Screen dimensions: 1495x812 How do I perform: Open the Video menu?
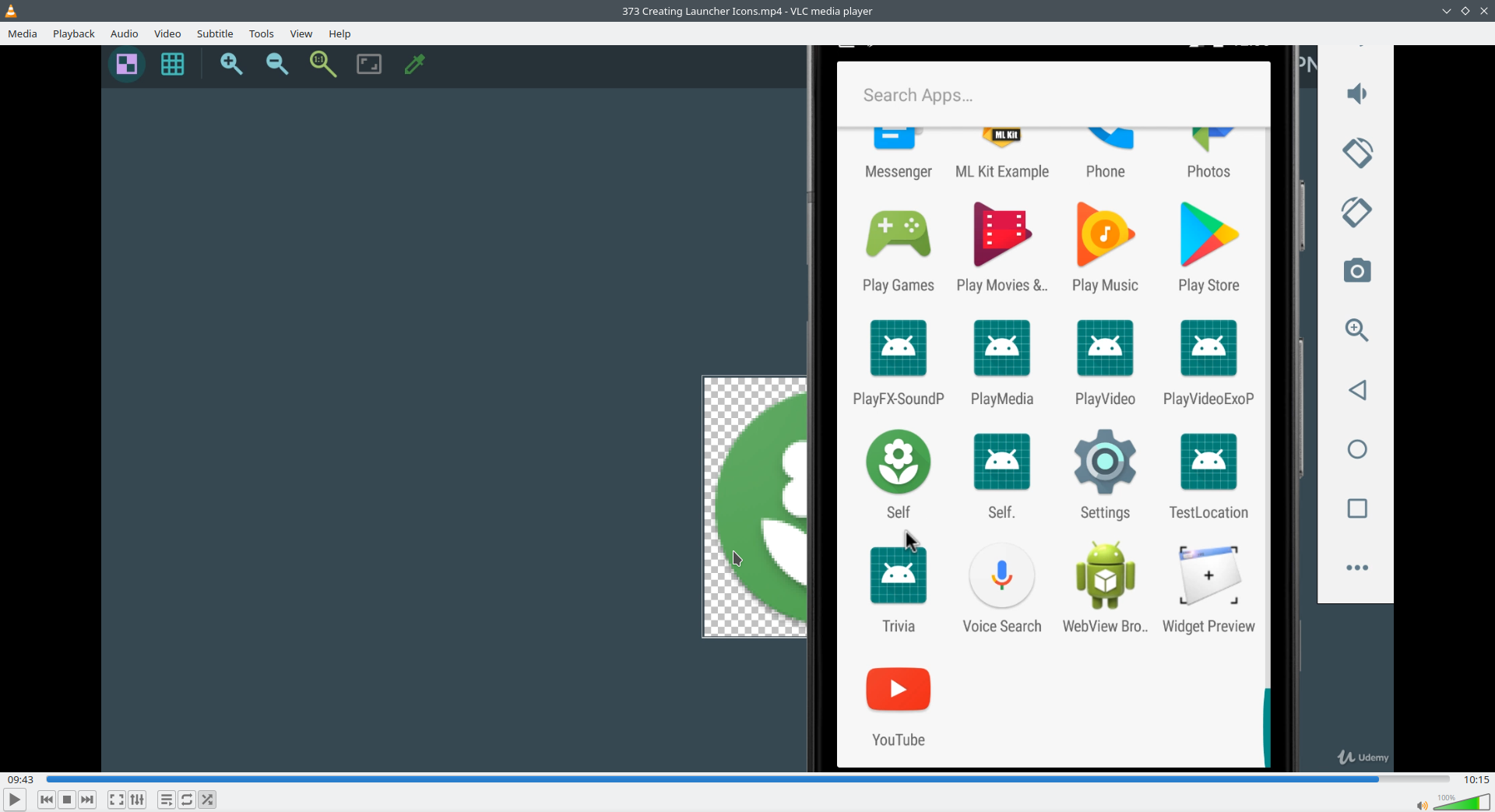coord(167,33)
